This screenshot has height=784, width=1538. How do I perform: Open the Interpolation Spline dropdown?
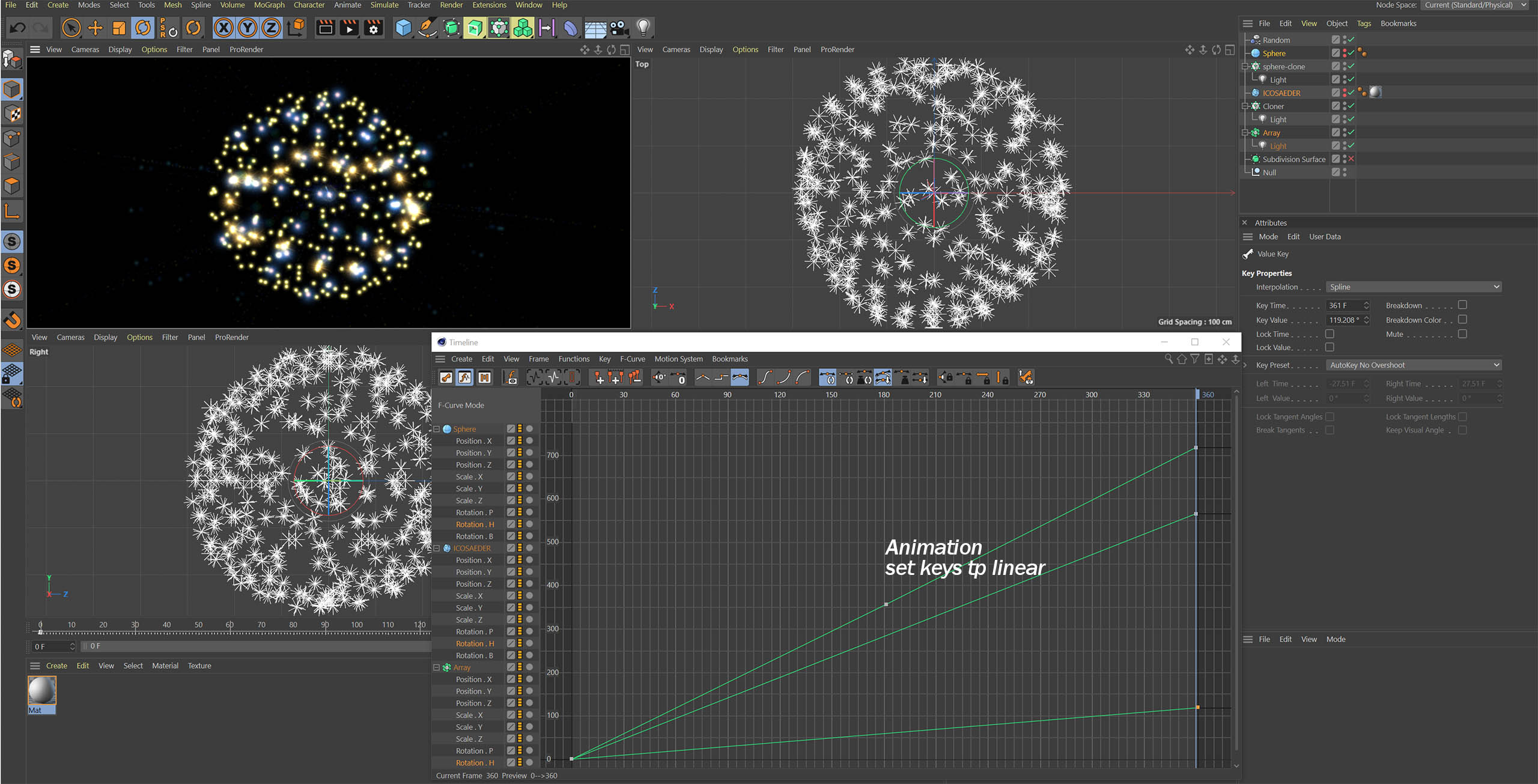[1414, 287]
